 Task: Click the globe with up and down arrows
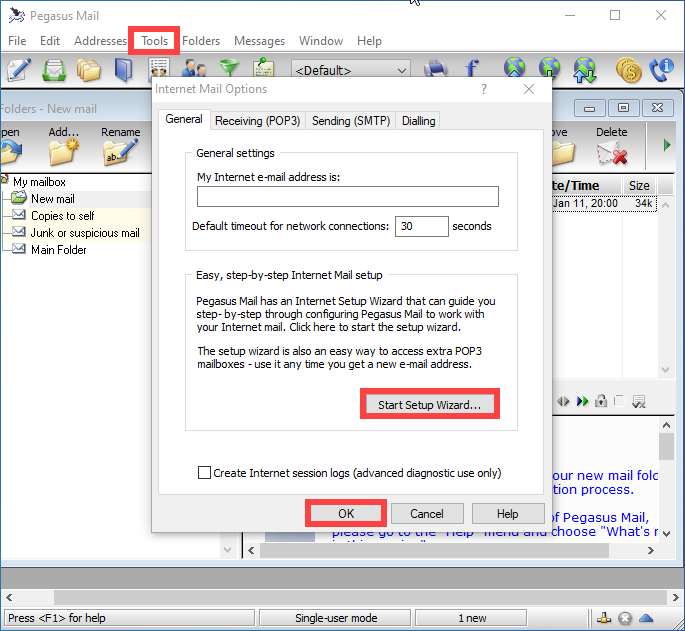pos(585,70)
